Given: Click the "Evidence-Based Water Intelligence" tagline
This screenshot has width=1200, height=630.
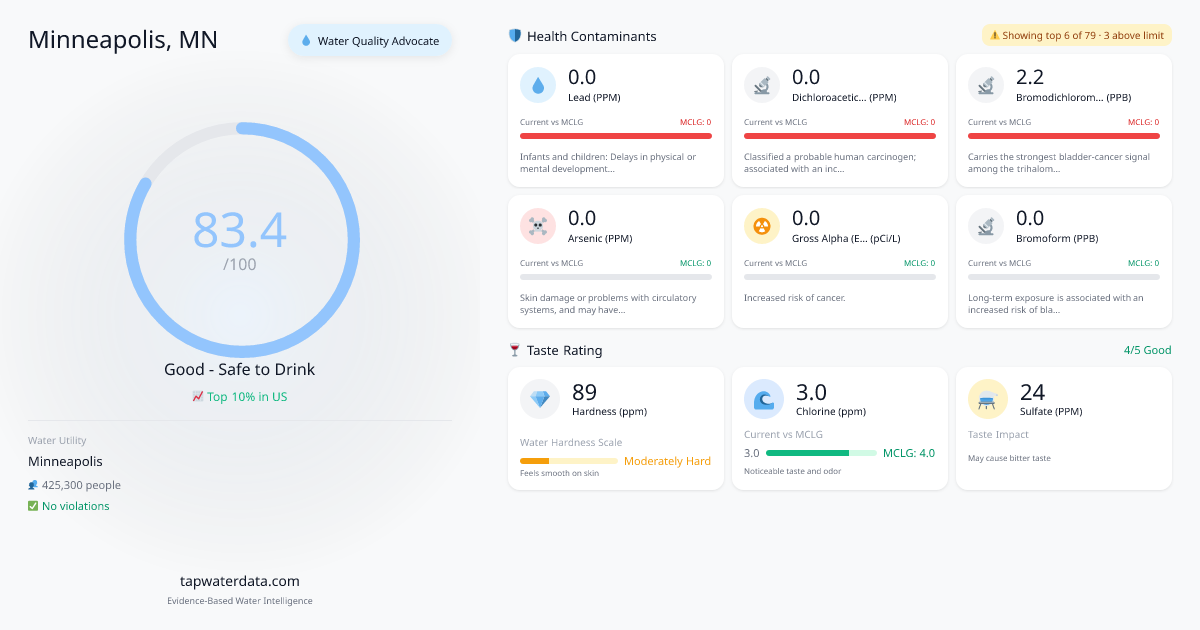Looking at the screenshot, I should [240, 601].
